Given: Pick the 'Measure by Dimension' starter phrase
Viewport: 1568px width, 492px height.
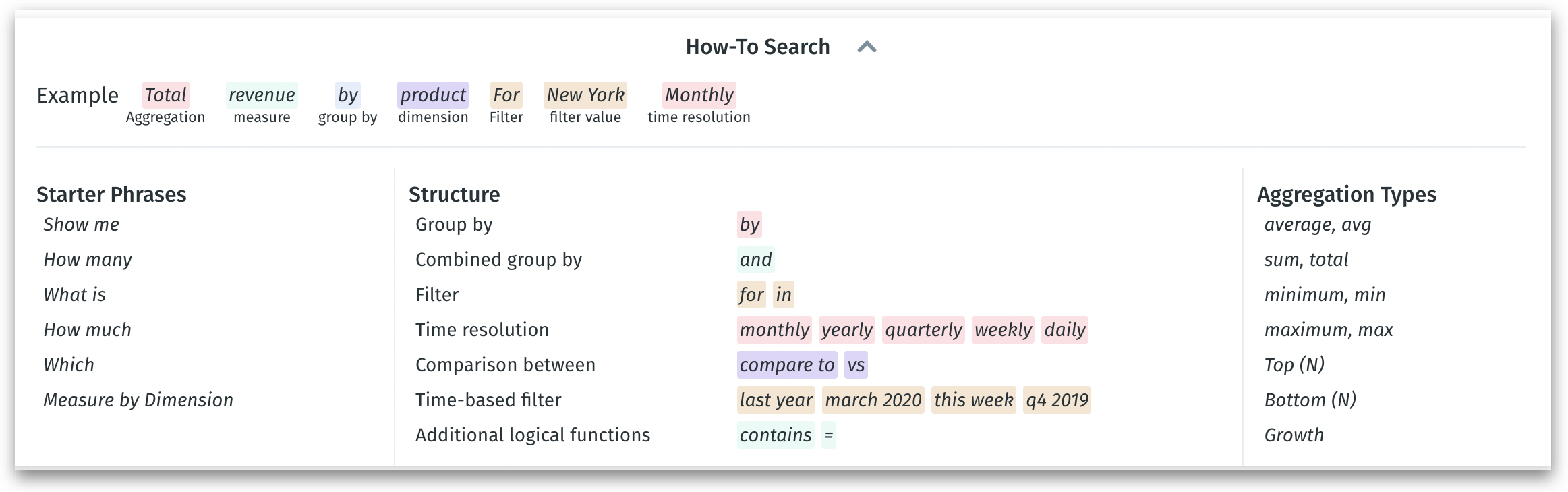Looking at the screenshot, I should (x=138, y=400).
